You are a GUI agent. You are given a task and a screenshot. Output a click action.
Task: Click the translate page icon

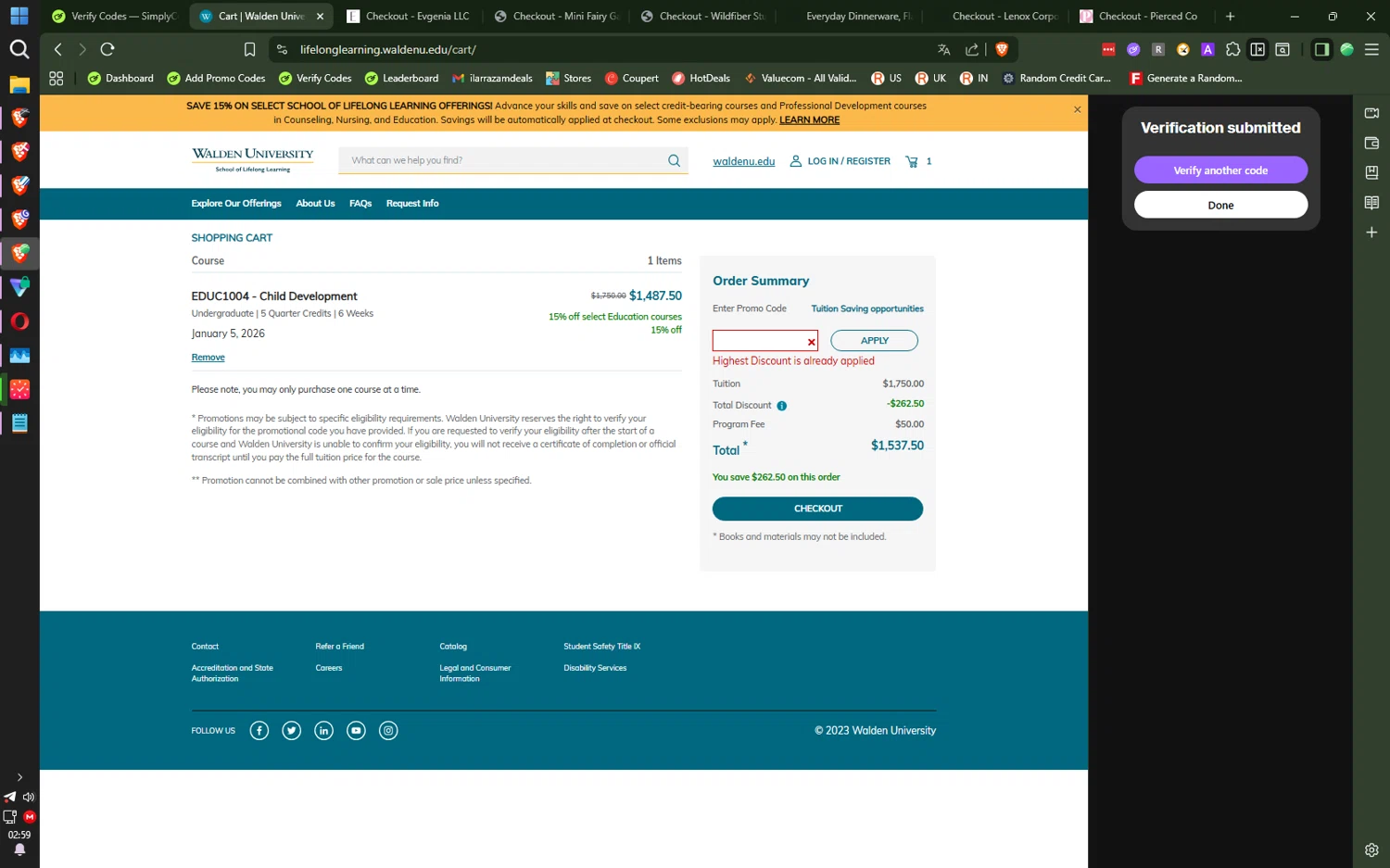tap(943, 49)
